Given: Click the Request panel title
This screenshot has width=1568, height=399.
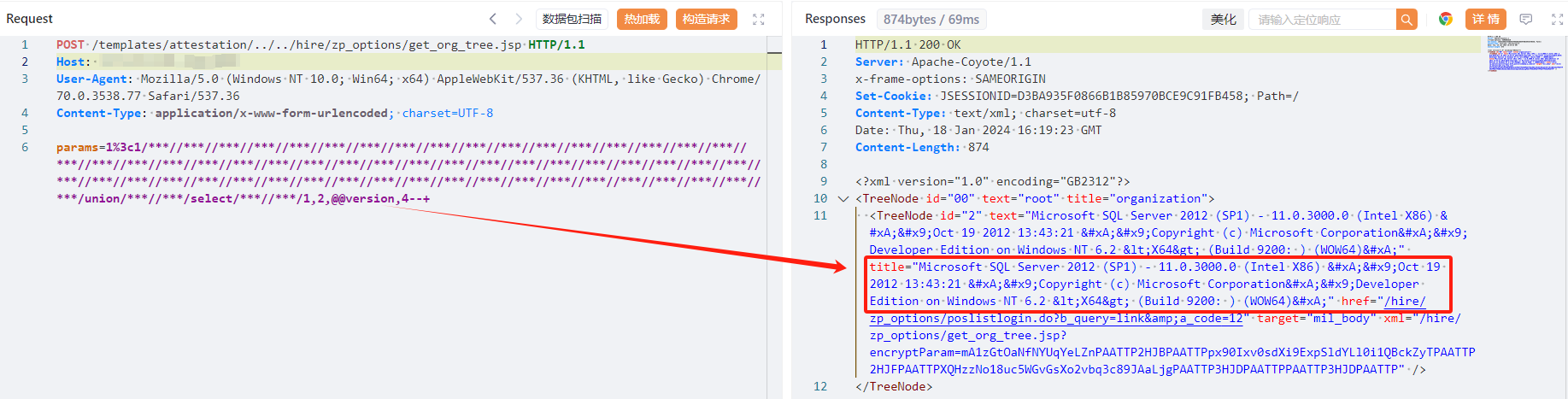Looking at the screenshot, I should coord(29,19).
